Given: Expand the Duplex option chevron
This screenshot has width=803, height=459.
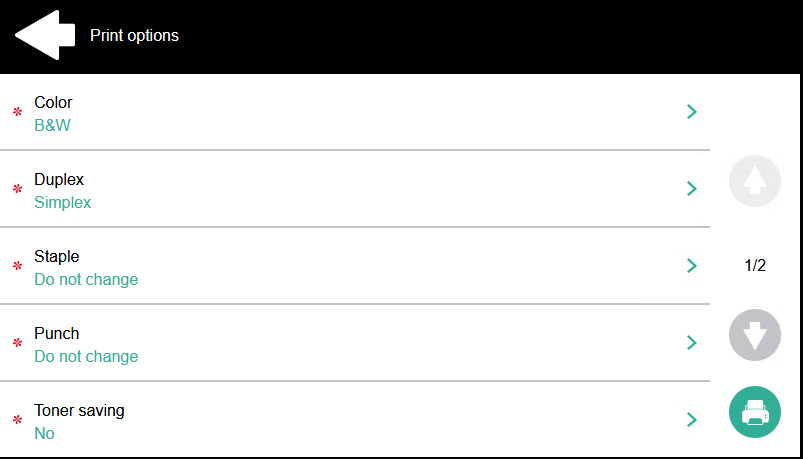Looking at the screenshot, I should 691,189.
